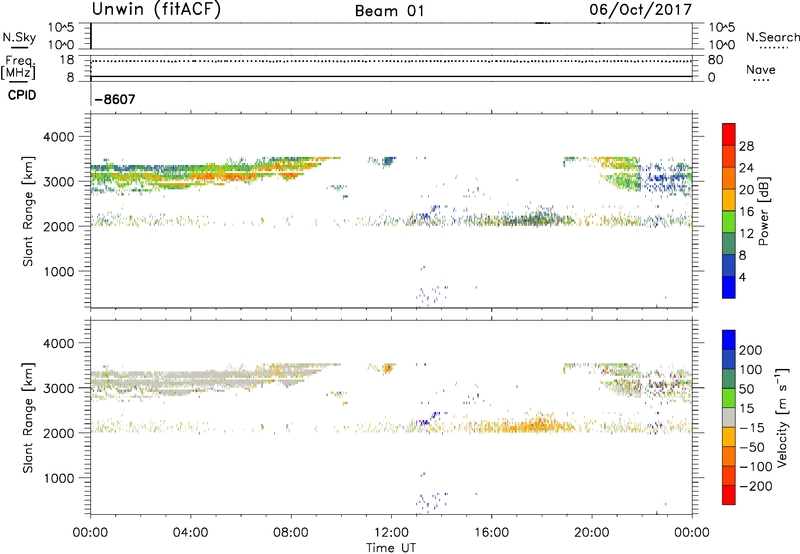Click the '1000' tick label on the velocity panel
The height and width of the screenshot is (554, 800).
click(59, 478)
